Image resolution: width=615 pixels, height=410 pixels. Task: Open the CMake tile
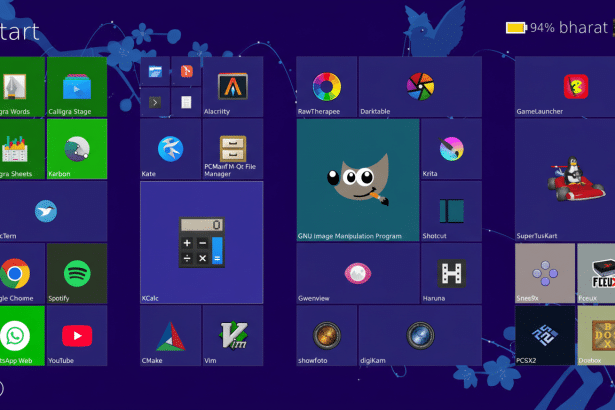coord(171,336)
